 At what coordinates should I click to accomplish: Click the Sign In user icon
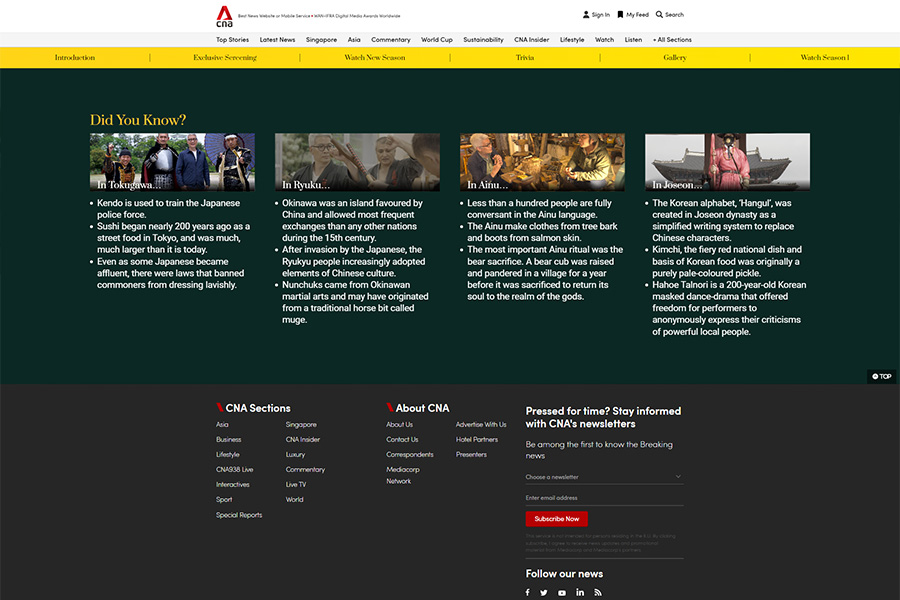coord(586,15)
